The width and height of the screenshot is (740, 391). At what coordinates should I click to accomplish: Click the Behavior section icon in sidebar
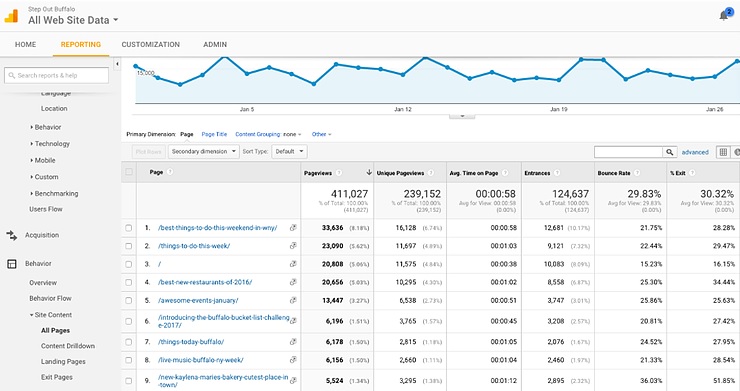pyautogui.click(x=12, y=264)
